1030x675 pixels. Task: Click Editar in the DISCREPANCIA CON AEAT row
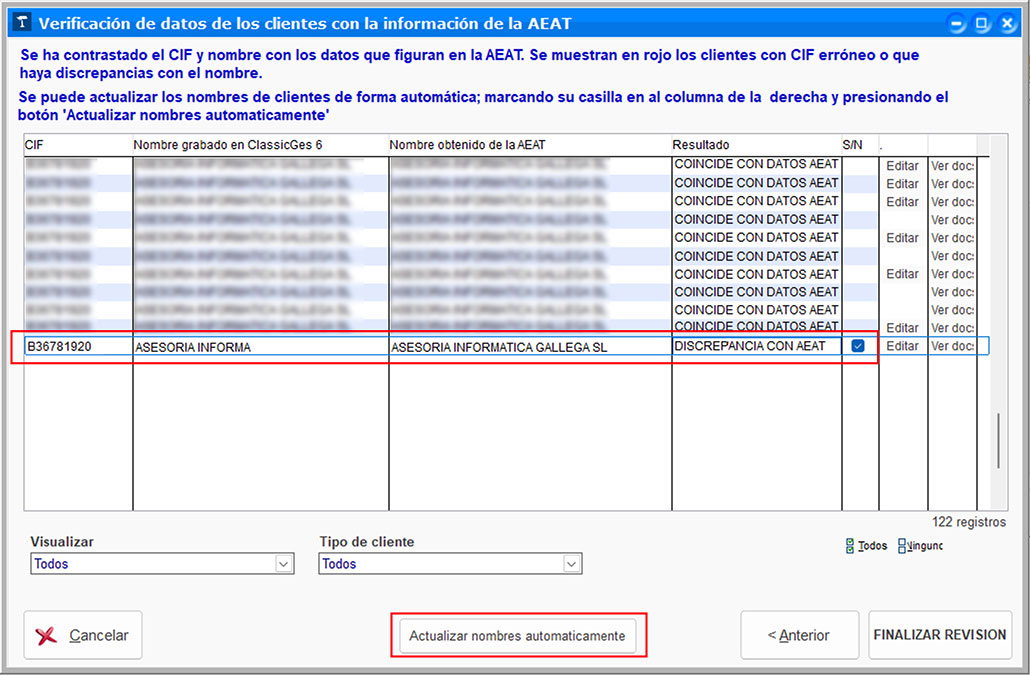point(902,346)
